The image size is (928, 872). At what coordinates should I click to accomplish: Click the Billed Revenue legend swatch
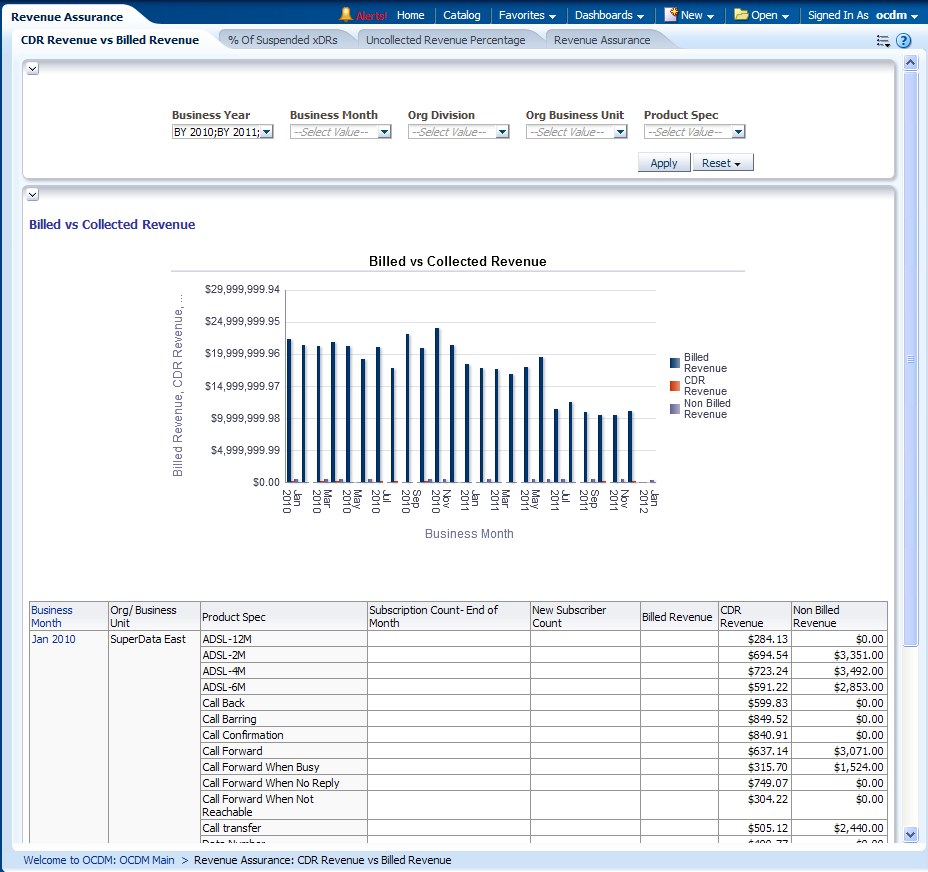pos(675,363)
